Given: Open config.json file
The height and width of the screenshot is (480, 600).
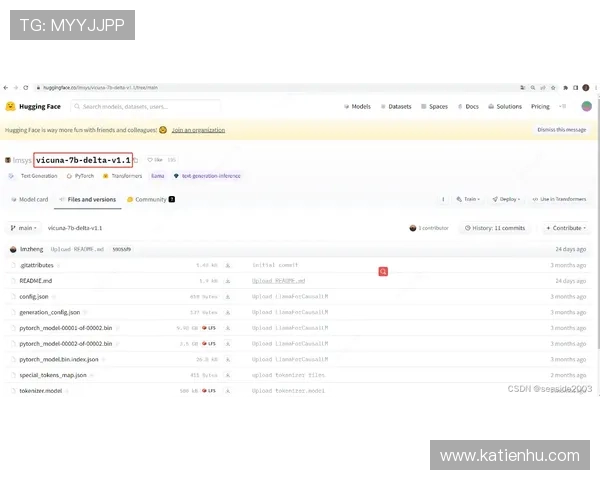Looking at the screenshot, I should point(34,297).
